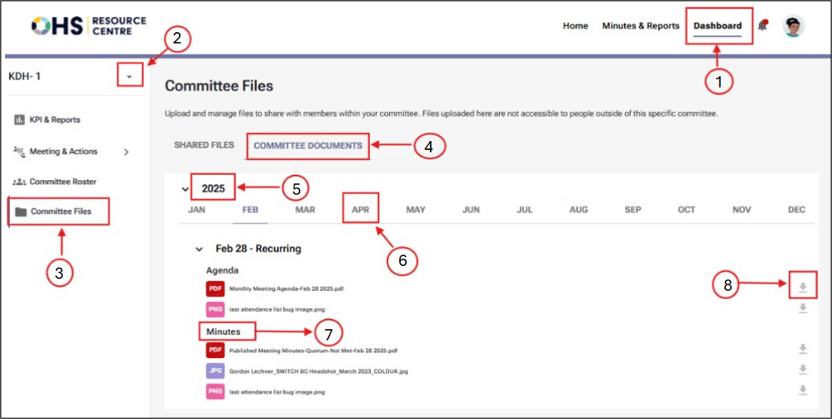The width and height of the screenshot is (832, 419).
Task: Click the 2025 year label
Action: click(x=213, y=188)
